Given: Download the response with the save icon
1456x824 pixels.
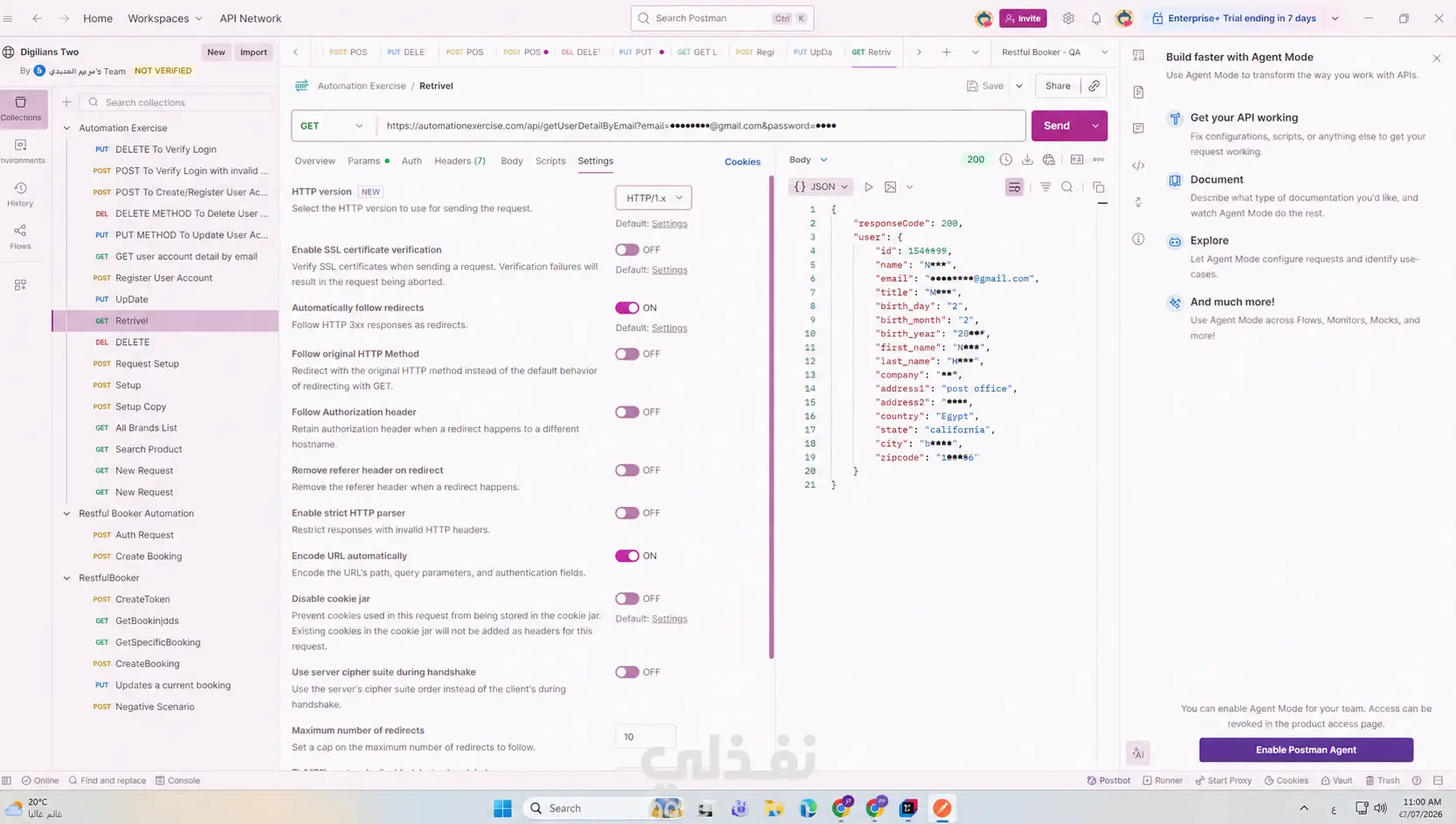Looking at the screenshot, I should (x=1027, y=160).
